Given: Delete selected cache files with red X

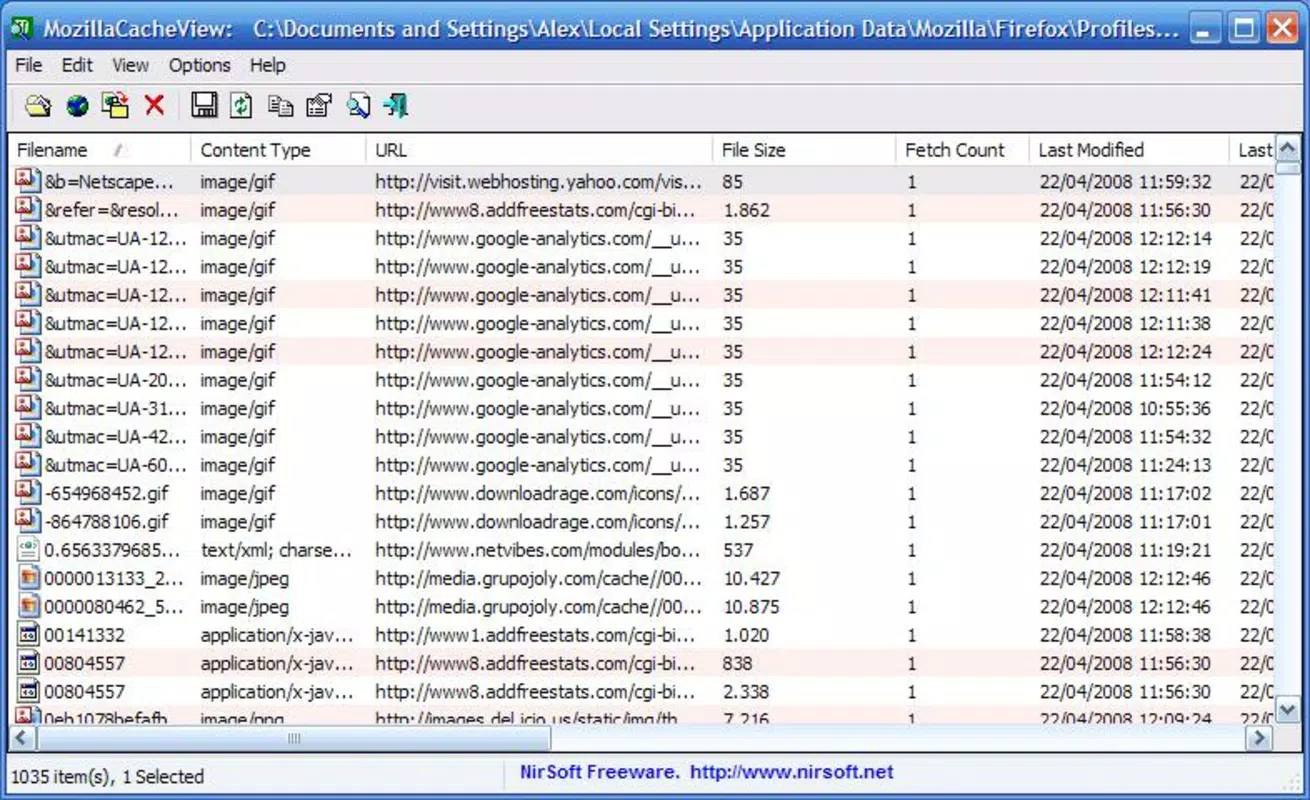Looking at the screenshot, I should point(154,105).
